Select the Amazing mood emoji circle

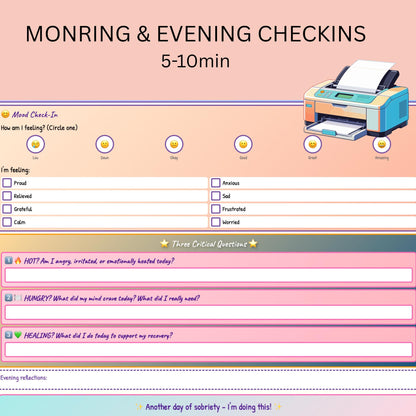382,144
